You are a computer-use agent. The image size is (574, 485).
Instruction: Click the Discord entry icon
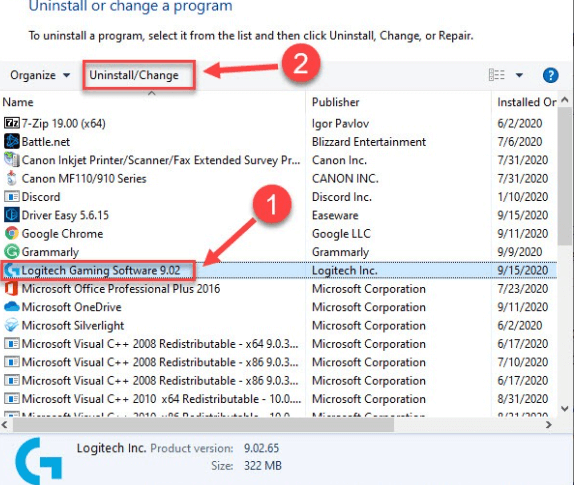coord(12,197)
